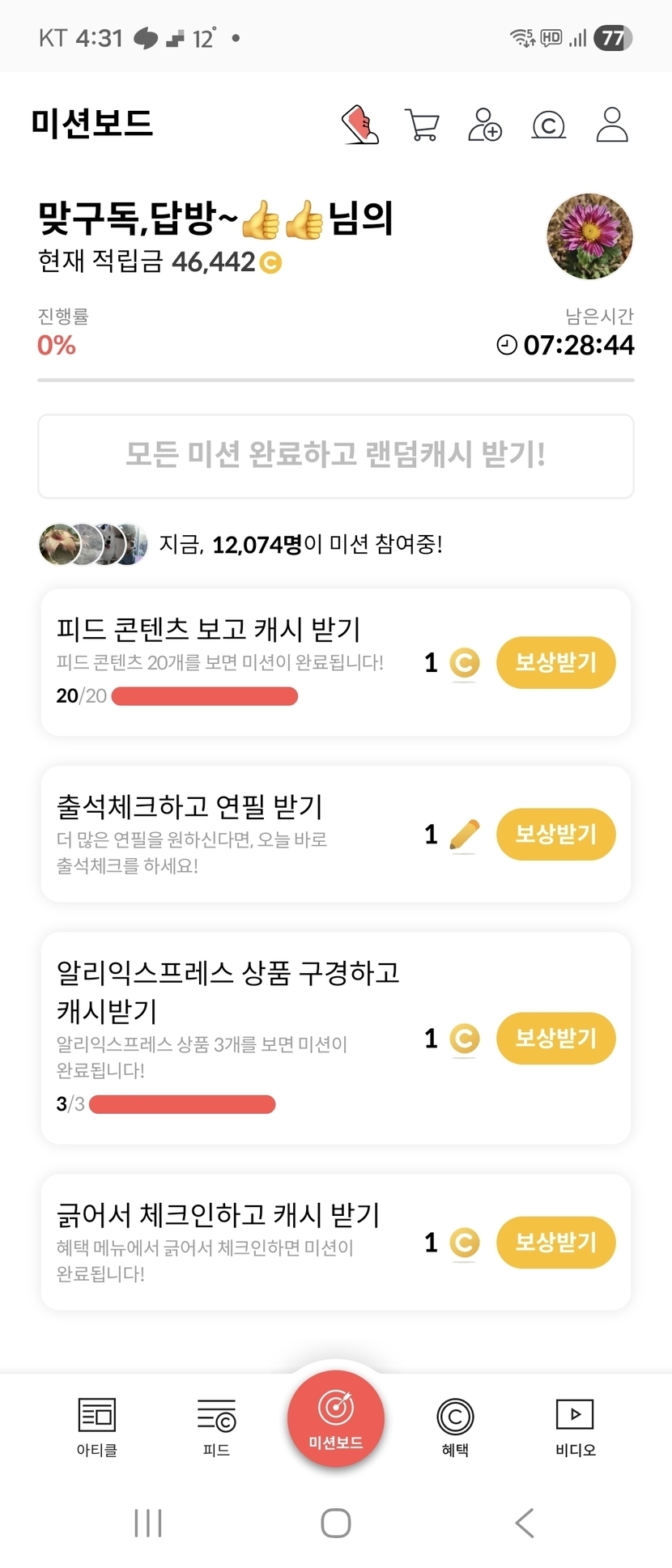Switch to the 아티클 tab
Screen dimensions: 672x1568
point(96,1426)
